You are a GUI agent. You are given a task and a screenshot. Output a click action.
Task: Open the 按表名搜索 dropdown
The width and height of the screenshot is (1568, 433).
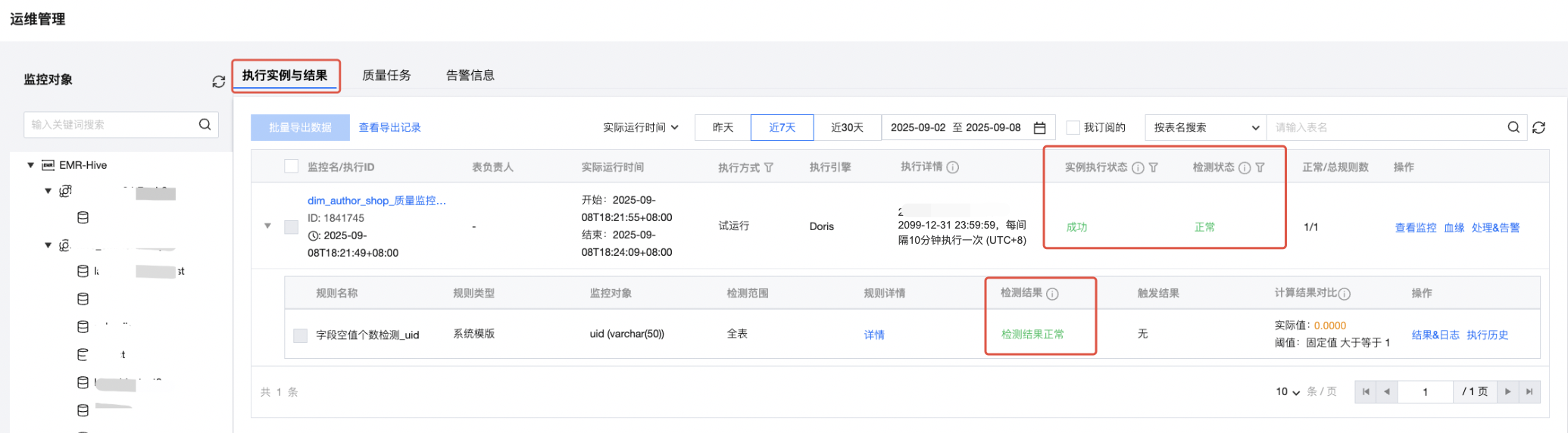coord(1205,128)
